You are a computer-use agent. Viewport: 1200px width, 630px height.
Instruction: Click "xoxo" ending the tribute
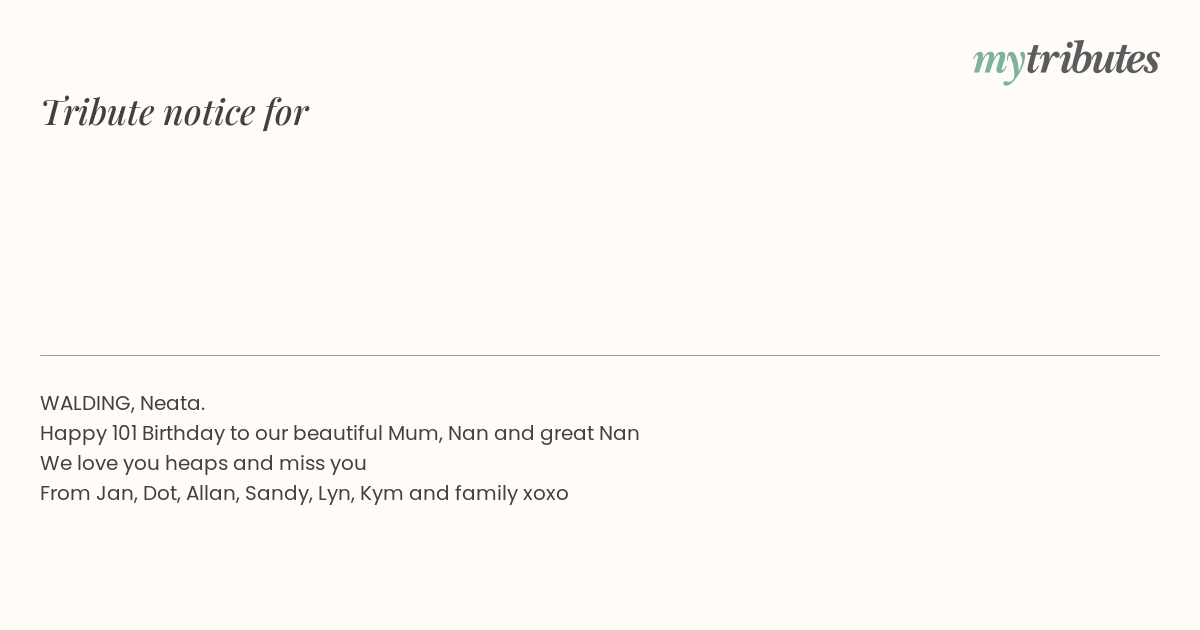545,493
